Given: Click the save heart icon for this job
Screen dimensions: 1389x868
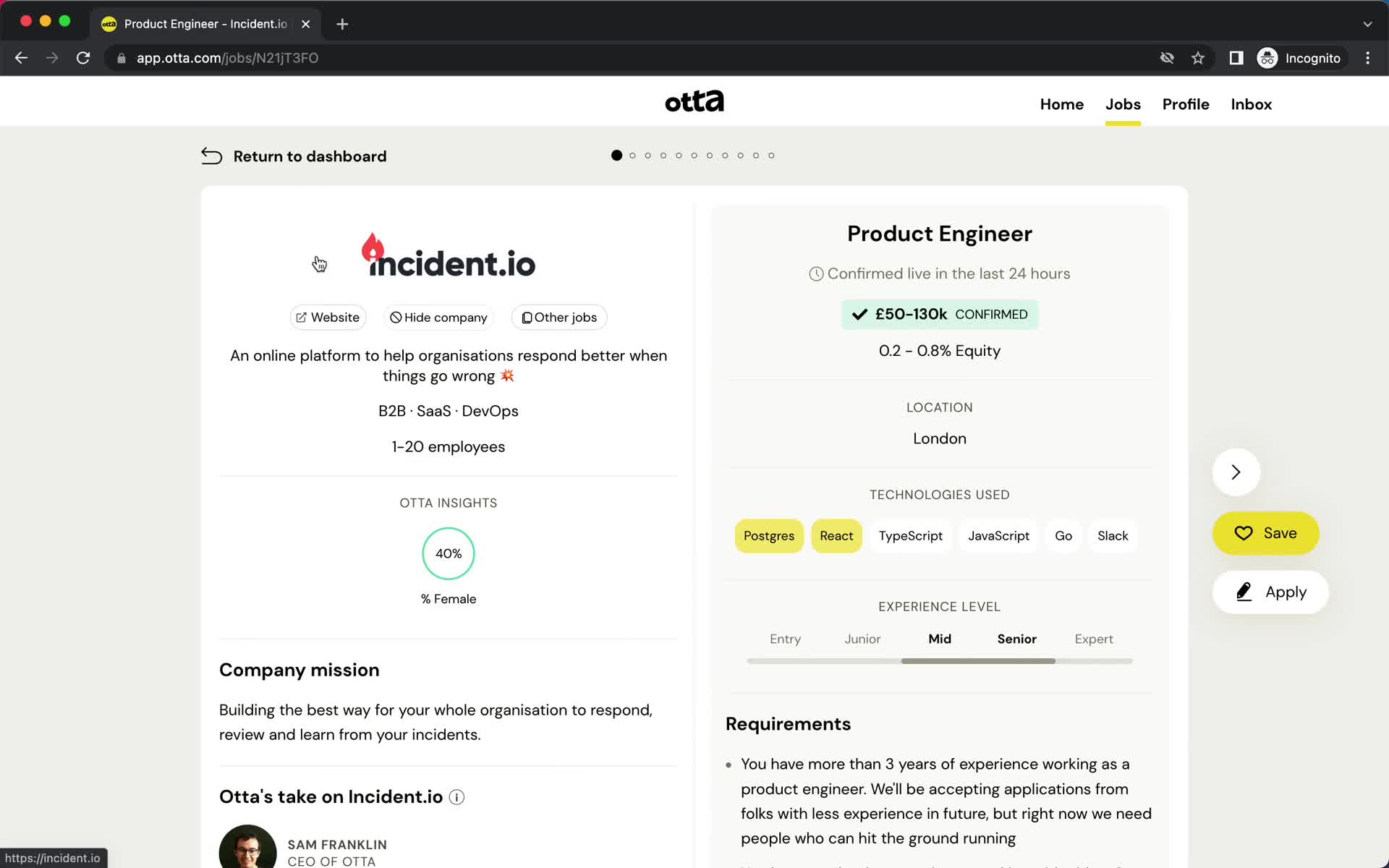Looking at the screenshot, I should 1244,533.
